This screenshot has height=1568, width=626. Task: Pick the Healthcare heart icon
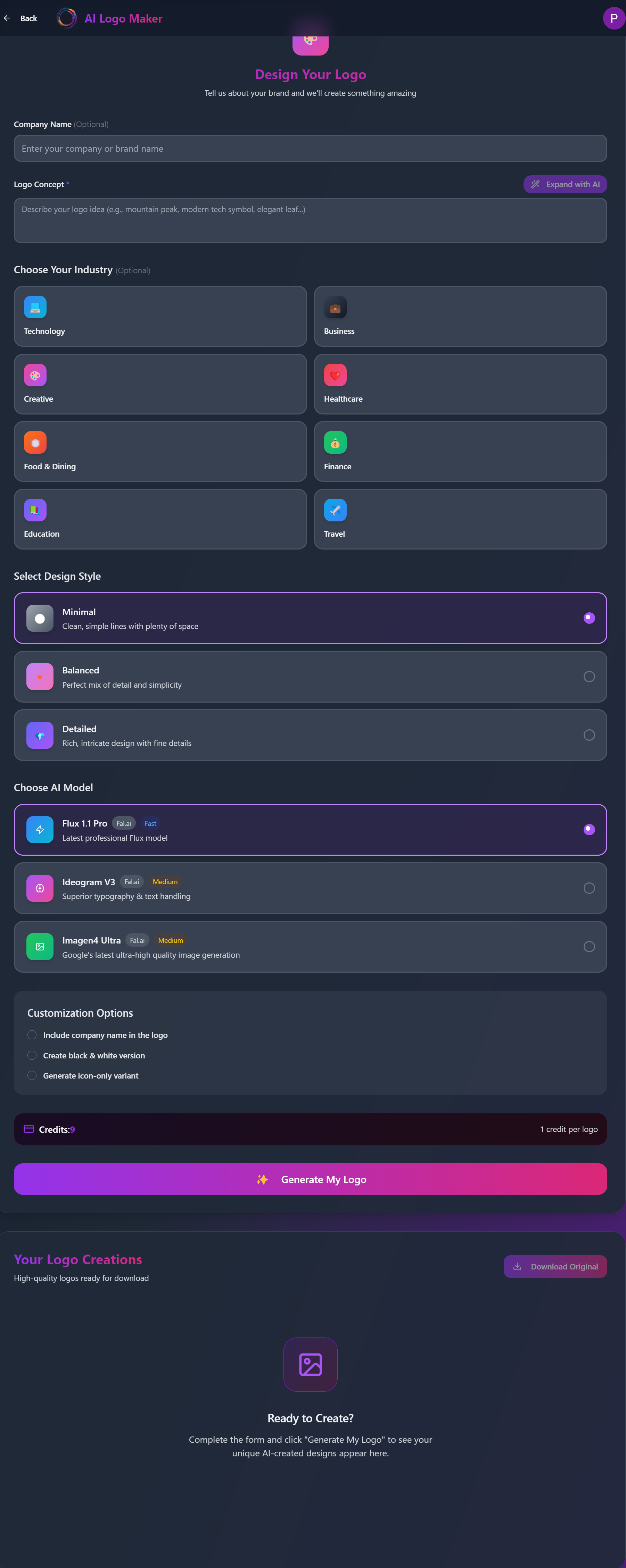click(x=335, y=375)
